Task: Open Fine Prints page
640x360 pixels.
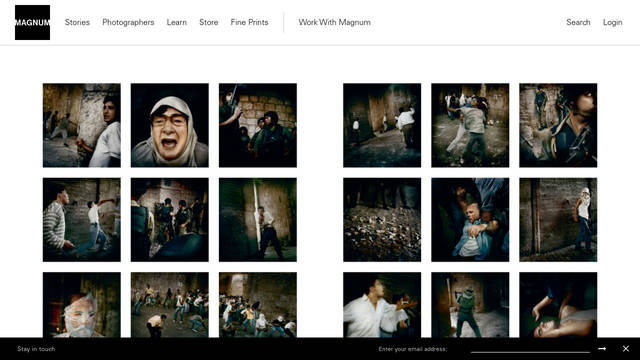Action: [x=249, y=22]
